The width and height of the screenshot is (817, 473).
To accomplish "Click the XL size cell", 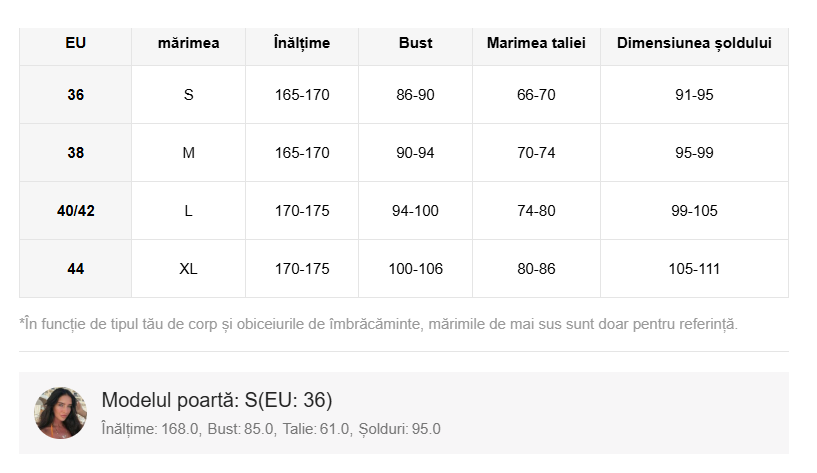I will [x=188, y=269].
